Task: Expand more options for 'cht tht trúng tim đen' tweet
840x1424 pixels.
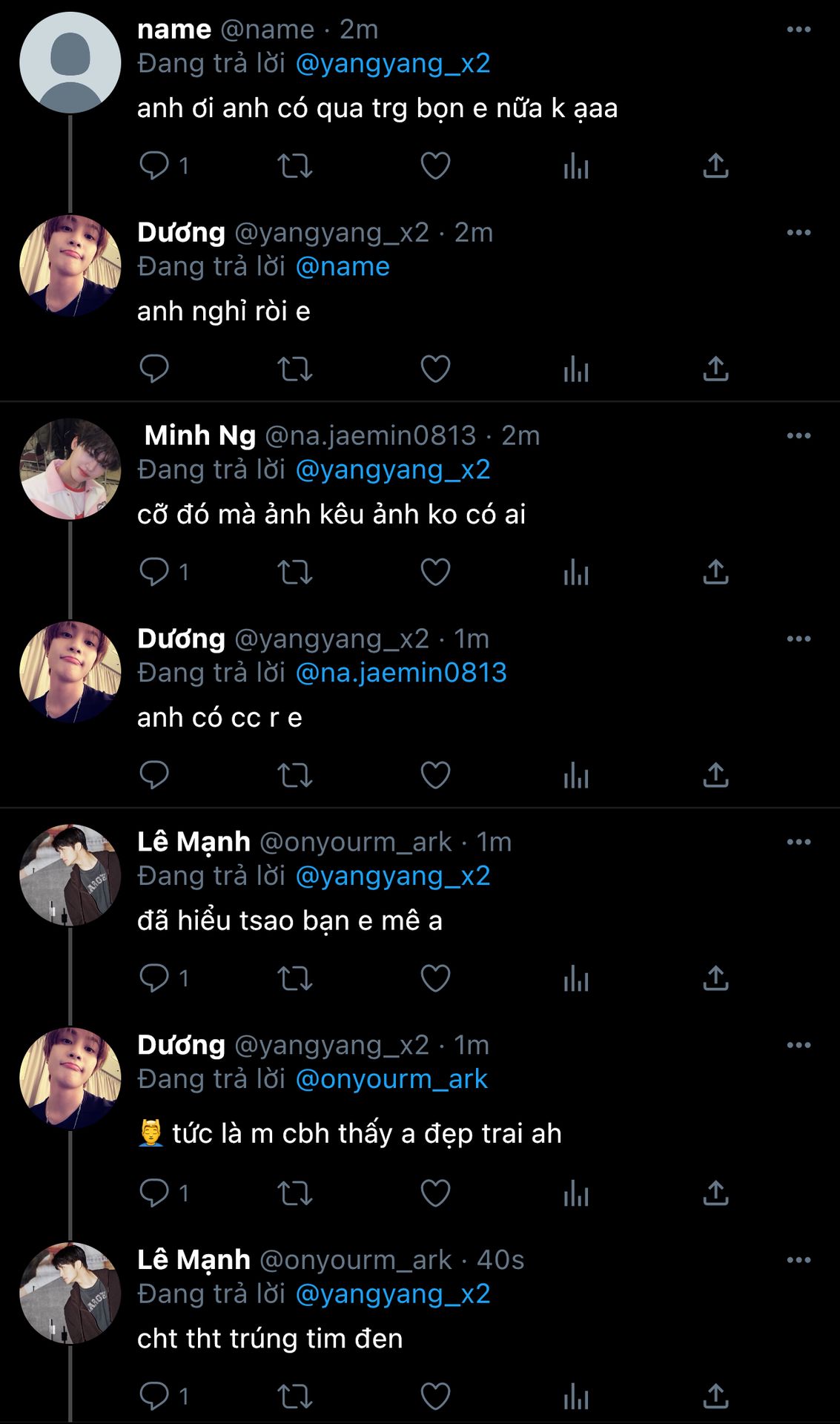Action: [798, 1260]
